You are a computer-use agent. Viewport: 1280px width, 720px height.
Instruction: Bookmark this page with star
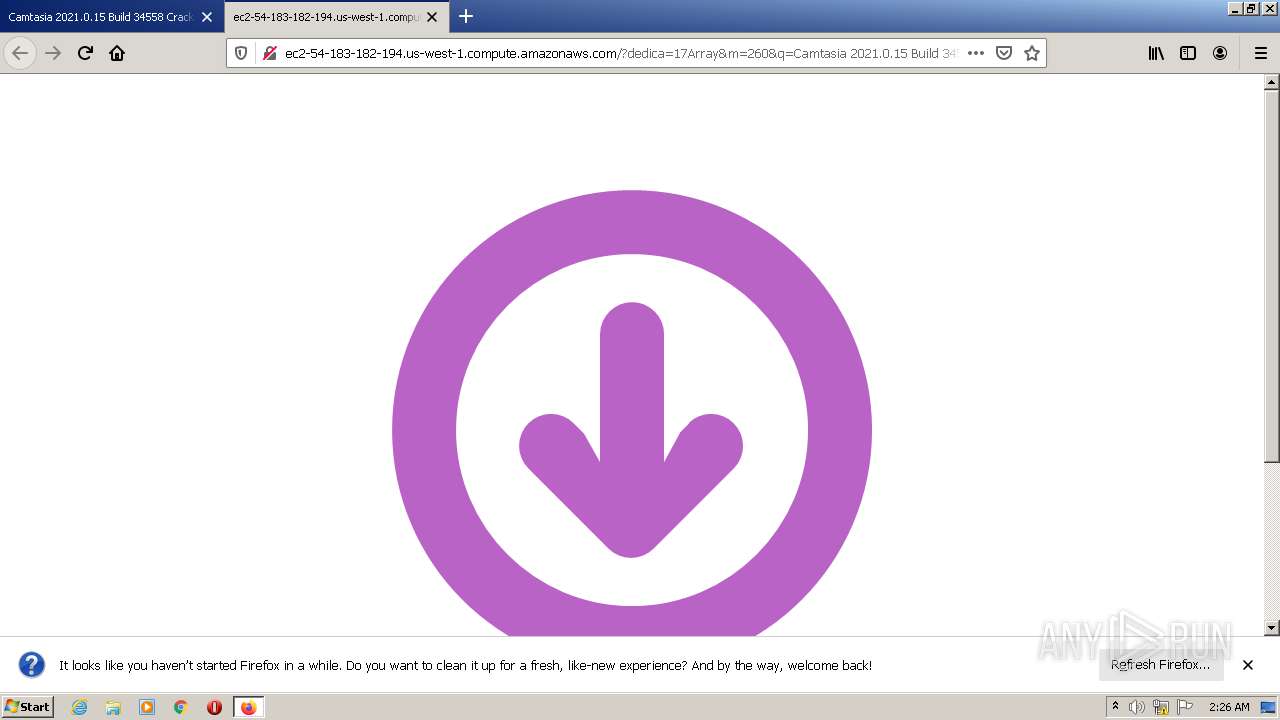[1032, 53]
